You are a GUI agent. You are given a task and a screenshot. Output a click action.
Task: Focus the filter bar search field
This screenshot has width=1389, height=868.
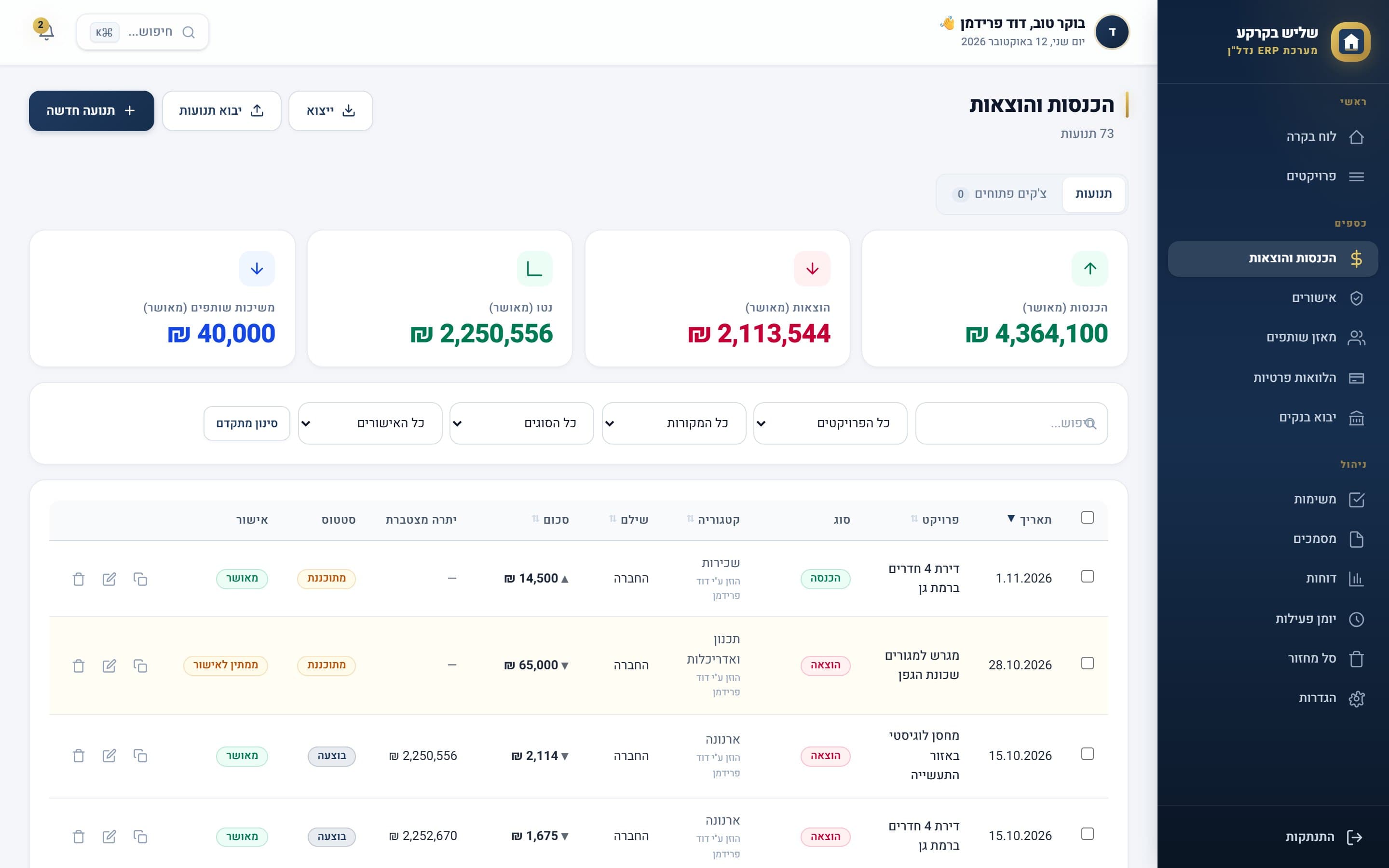tap(1011, 423)
